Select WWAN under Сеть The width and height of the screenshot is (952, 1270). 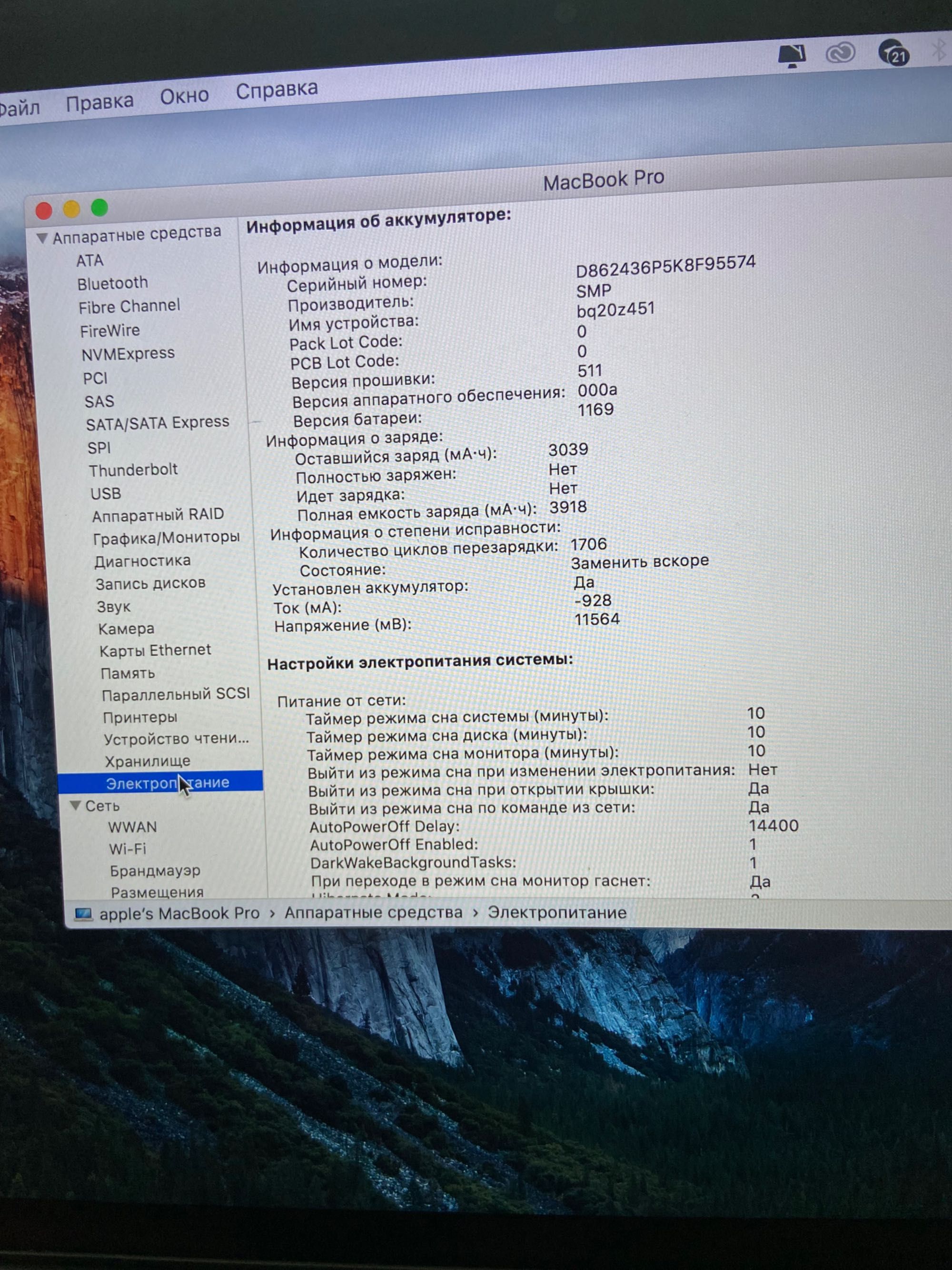pyautogui.click(x=132, y=827)
